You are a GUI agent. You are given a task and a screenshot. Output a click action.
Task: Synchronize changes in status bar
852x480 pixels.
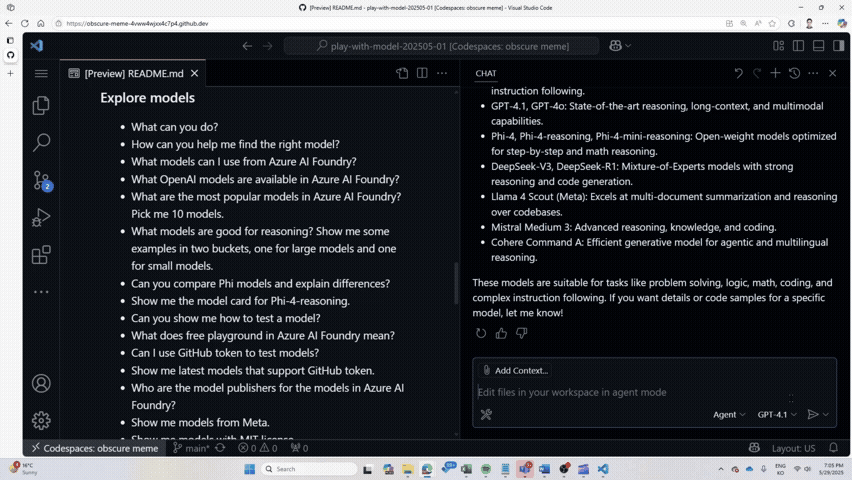220,448
